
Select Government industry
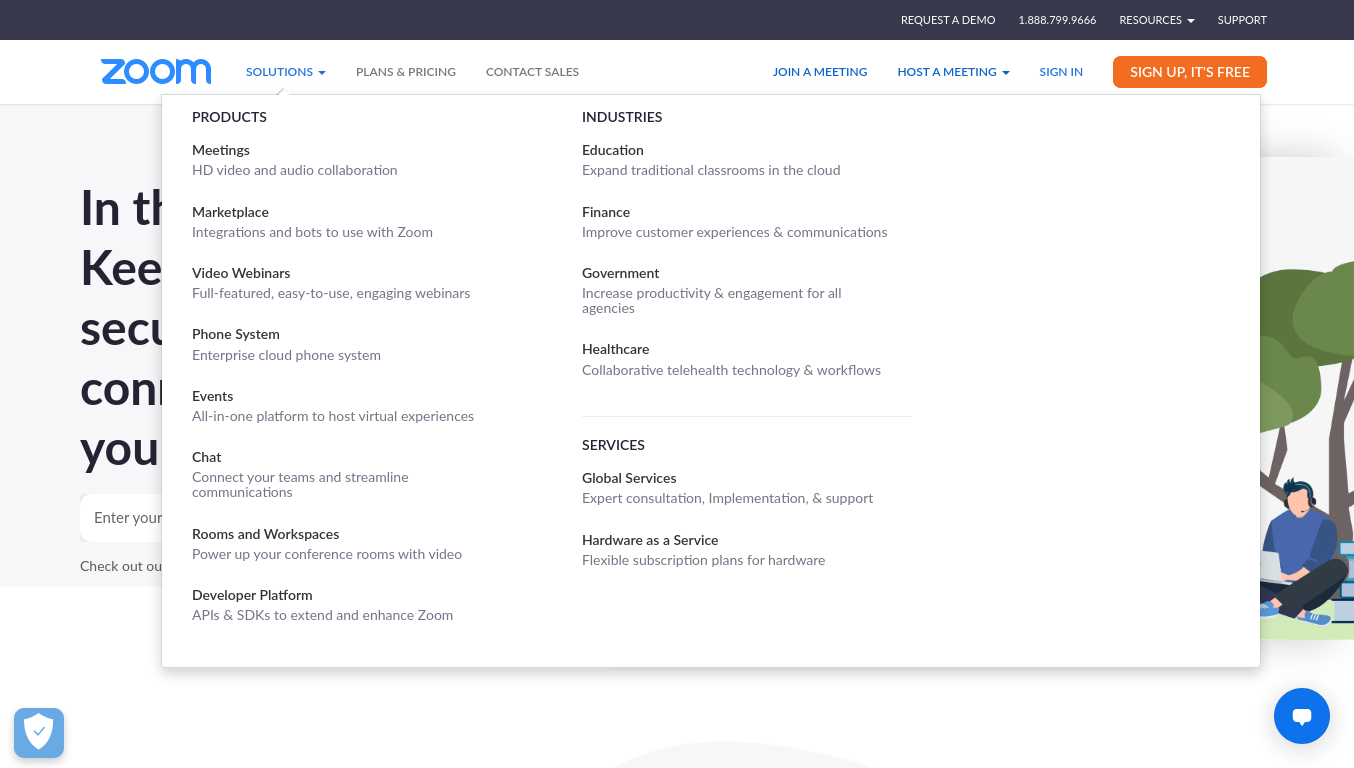click(x=621, y=273)
